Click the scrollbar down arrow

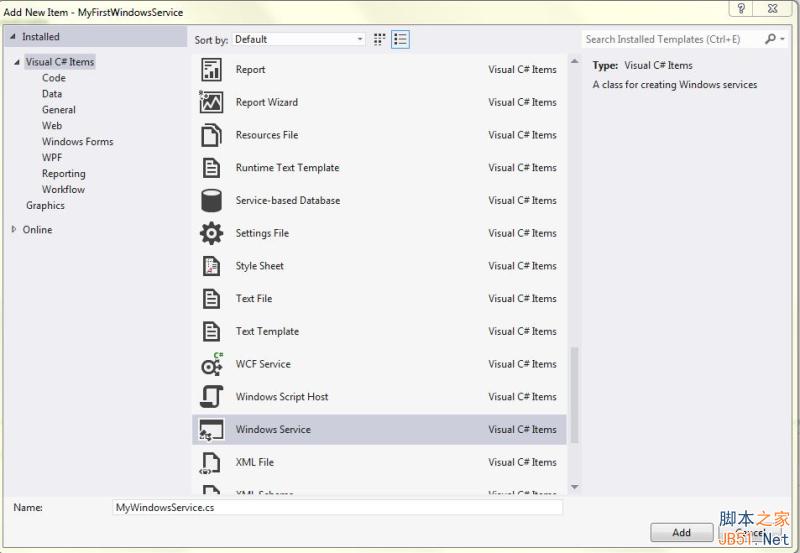coord(574,487)
